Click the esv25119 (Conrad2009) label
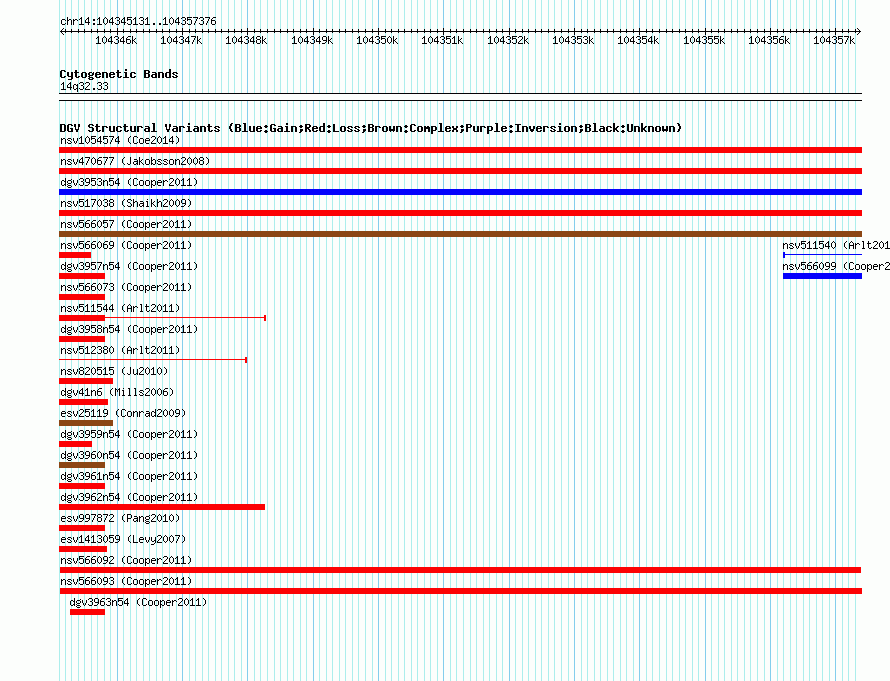The image size is (890, 681). [x=123, y=413]
